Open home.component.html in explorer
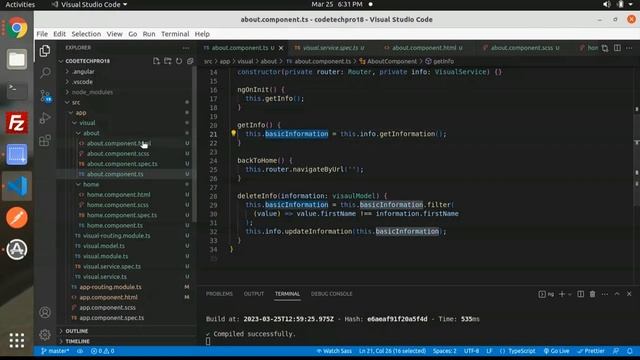640x360 pixels. point(118,194)
